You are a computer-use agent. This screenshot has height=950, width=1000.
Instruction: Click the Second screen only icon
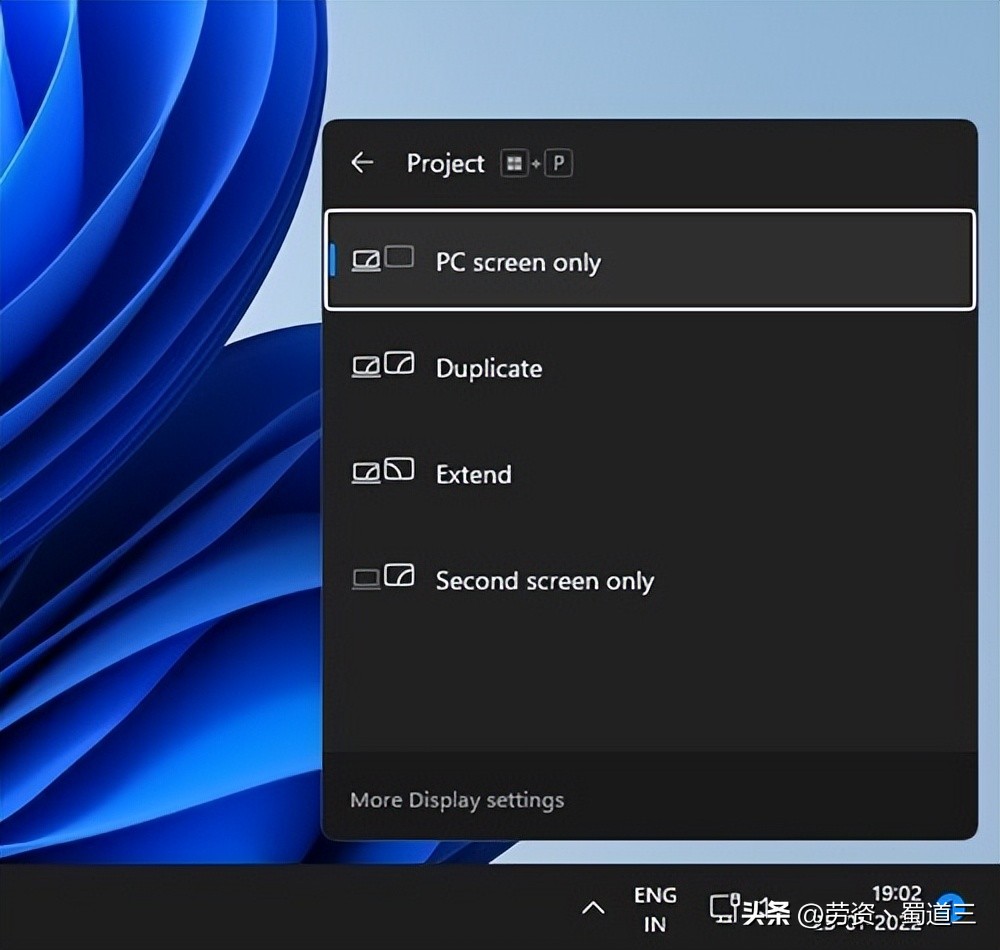[381, 578]
